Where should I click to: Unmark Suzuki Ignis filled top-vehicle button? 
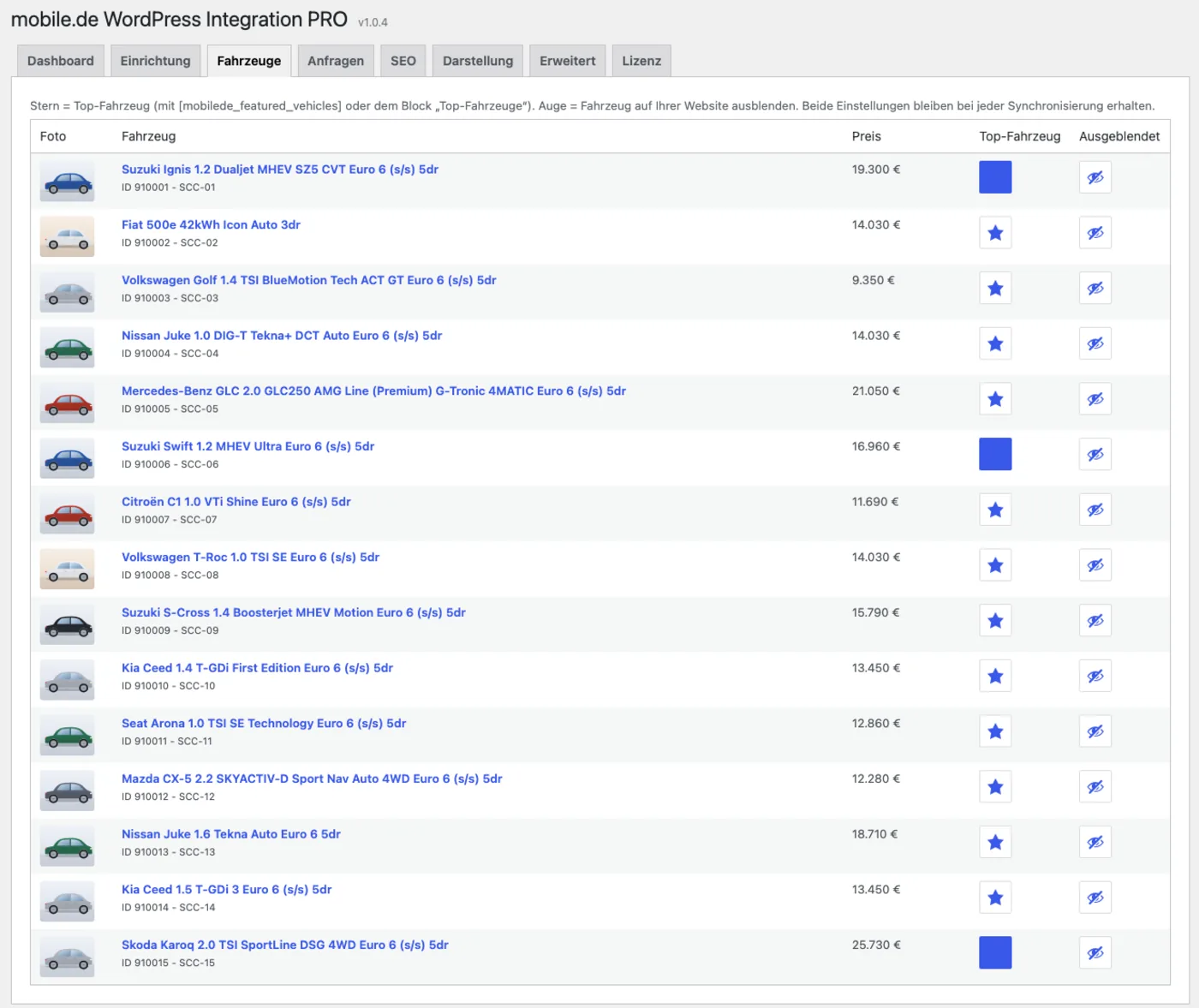pyautogui.click(x=995, y=177)
